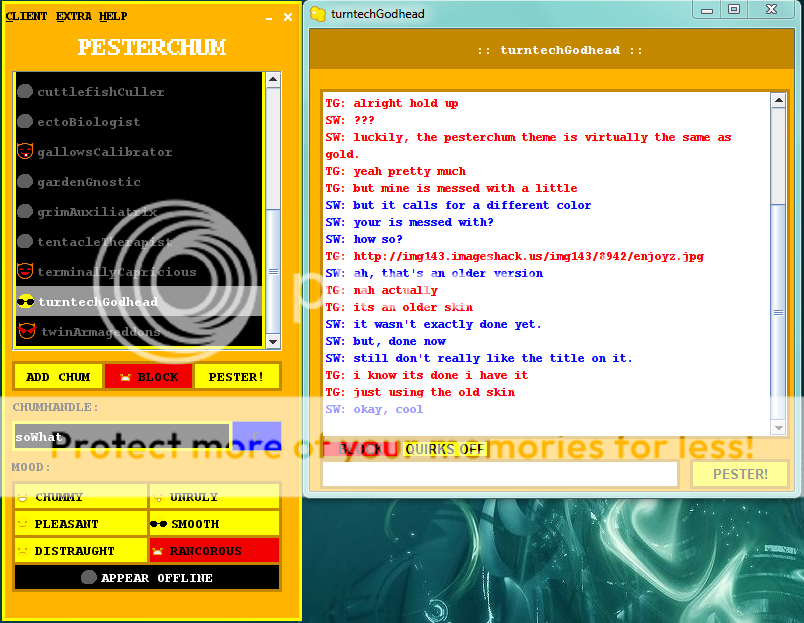
Task: Click the sunglasses icon beside turntechGodhead
Action: (25, 302)
